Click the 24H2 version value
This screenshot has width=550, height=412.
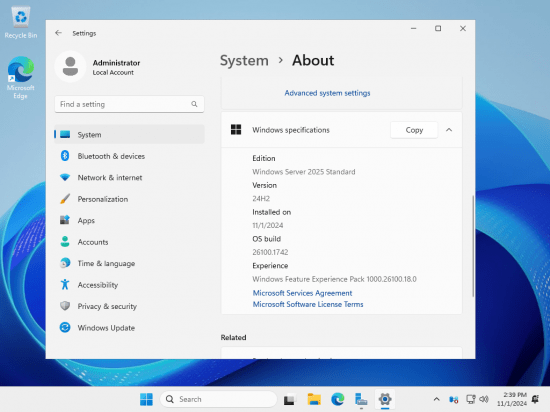(x=261, y=198)
